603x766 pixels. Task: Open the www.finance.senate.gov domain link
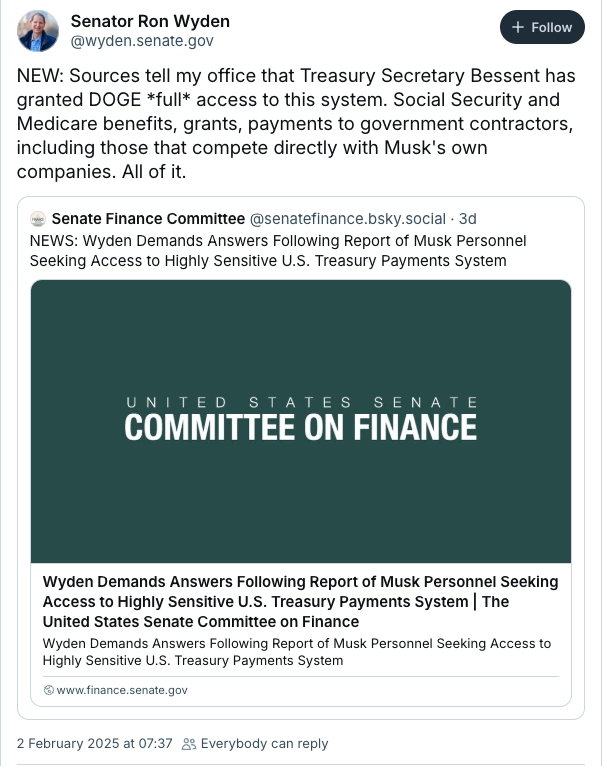[x=122, y=690]
